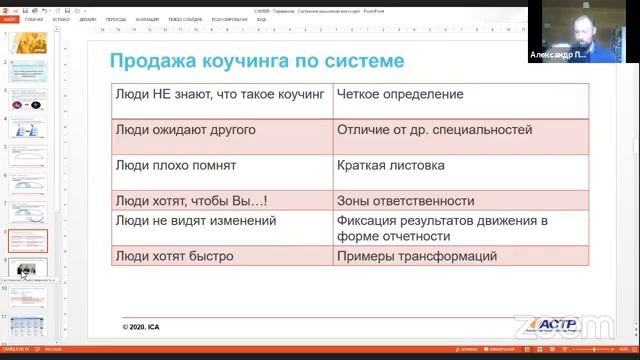Click the Save icon in quick access toolbar

[x=25, y=11]
